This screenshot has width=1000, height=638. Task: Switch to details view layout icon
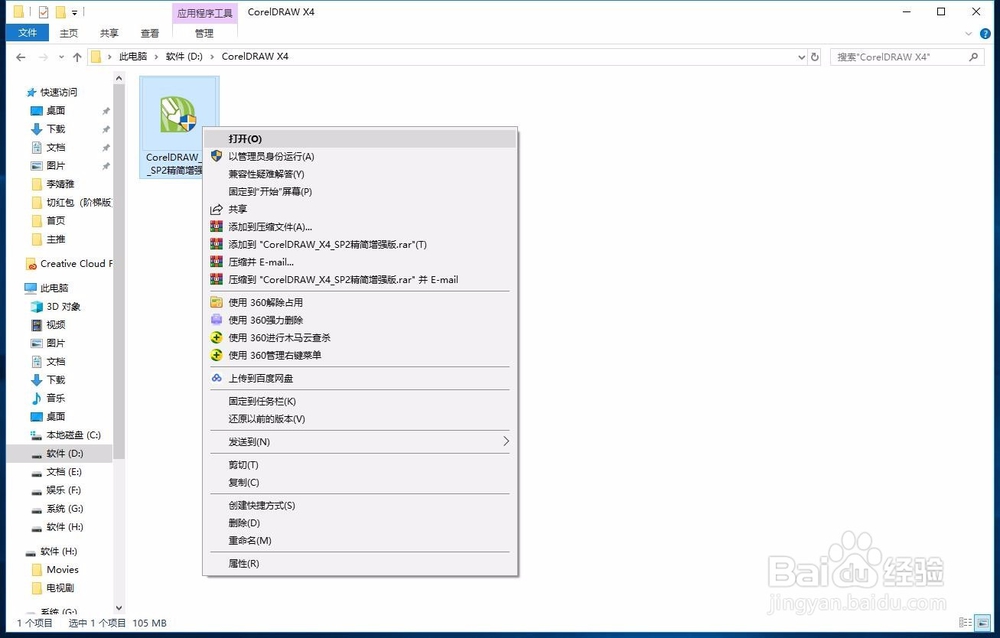(966, 623)
